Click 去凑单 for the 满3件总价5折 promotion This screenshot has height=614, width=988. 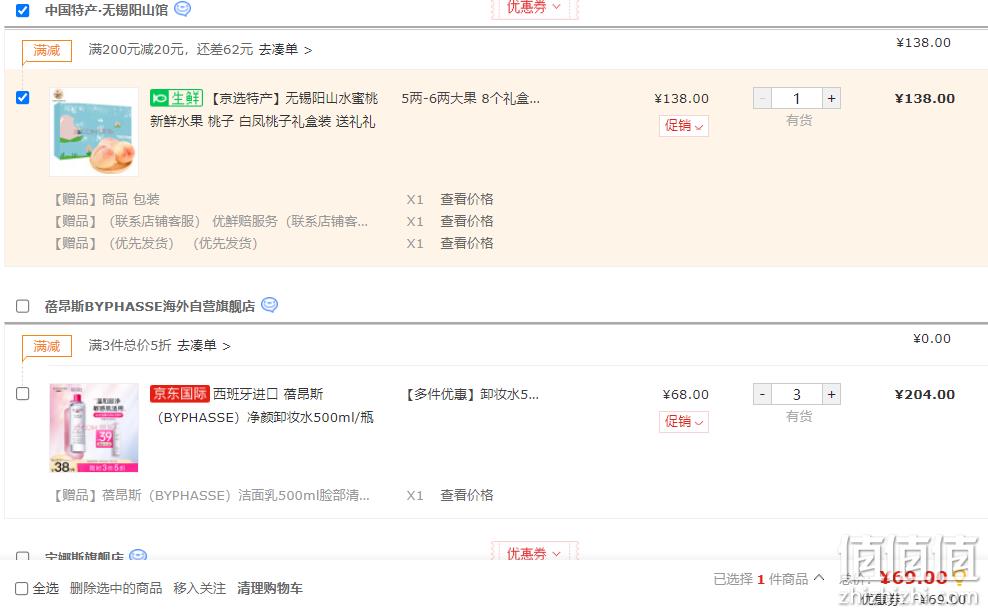[204, 345]
